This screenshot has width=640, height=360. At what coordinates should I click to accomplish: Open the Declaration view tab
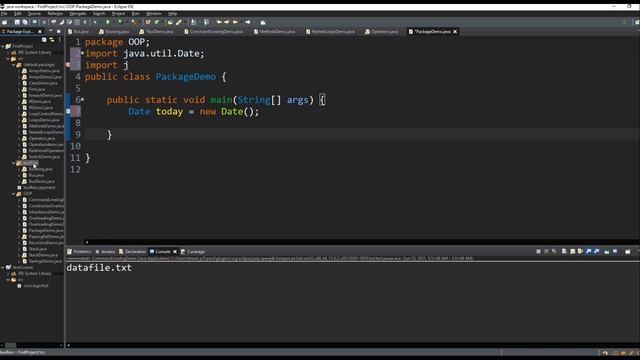pyautogui.click(x=132, y=251)
